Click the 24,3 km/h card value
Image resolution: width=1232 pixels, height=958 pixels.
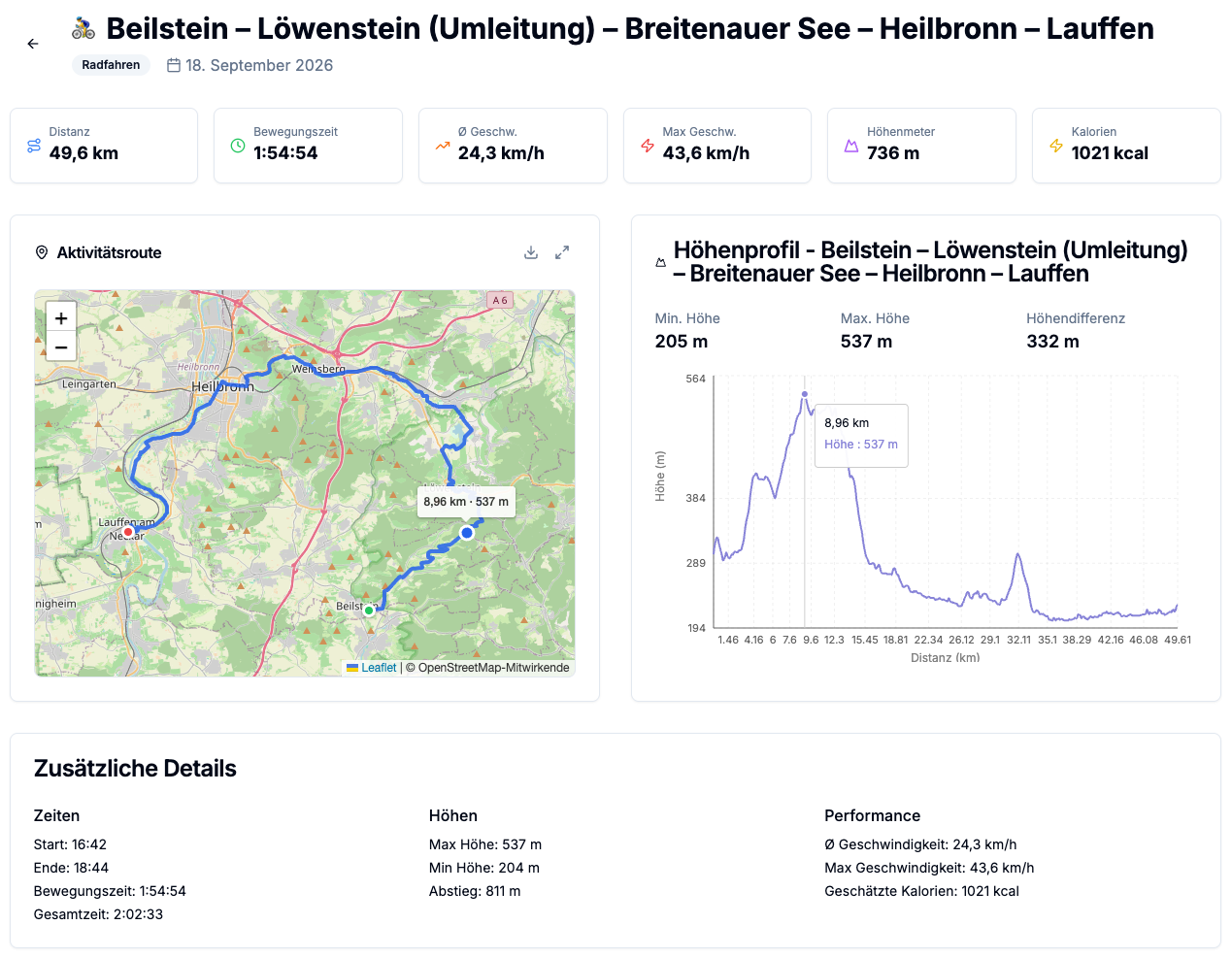(501, 153)
